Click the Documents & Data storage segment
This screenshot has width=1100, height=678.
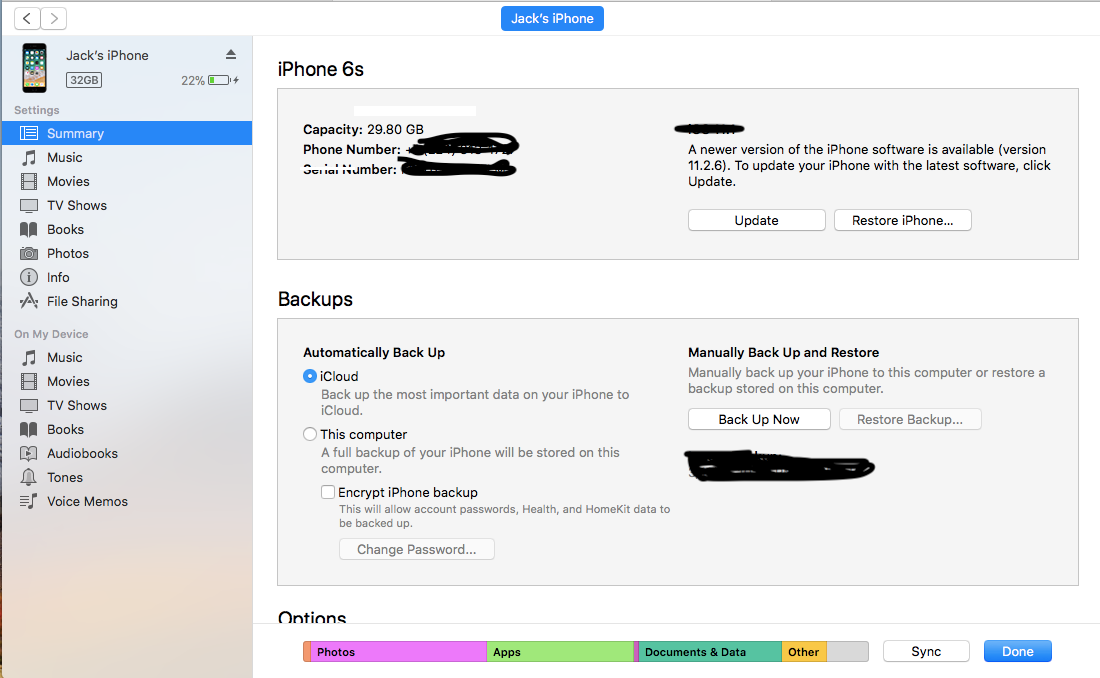(x=710, y=652)
